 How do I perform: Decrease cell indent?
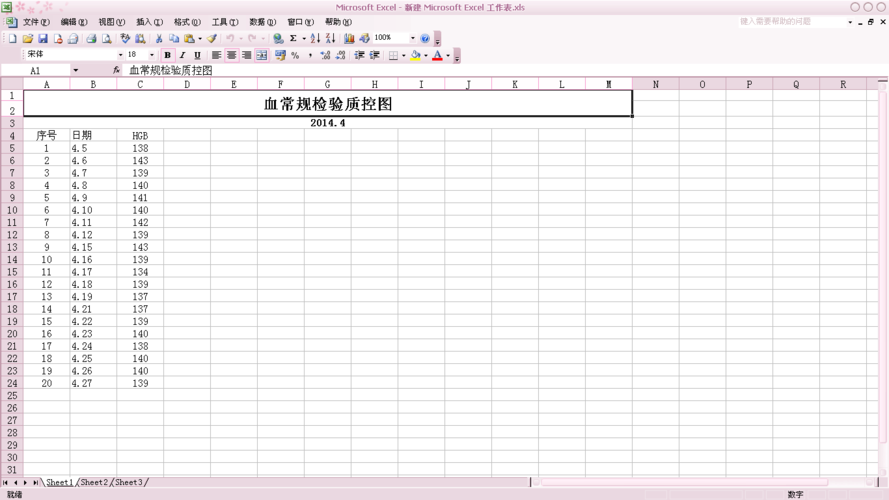359,55
